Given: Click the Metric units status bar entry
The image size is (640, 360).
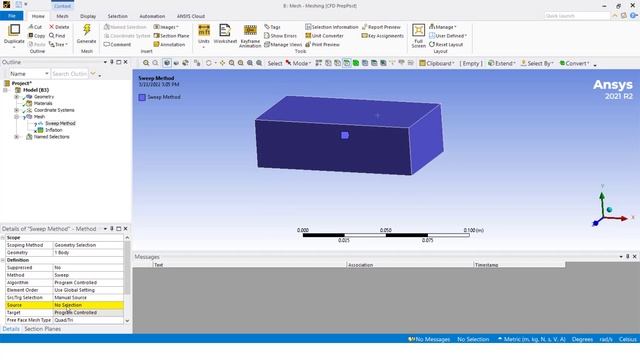Looking at the screenshot, I should pyautogui.click(x=531, y=339).
